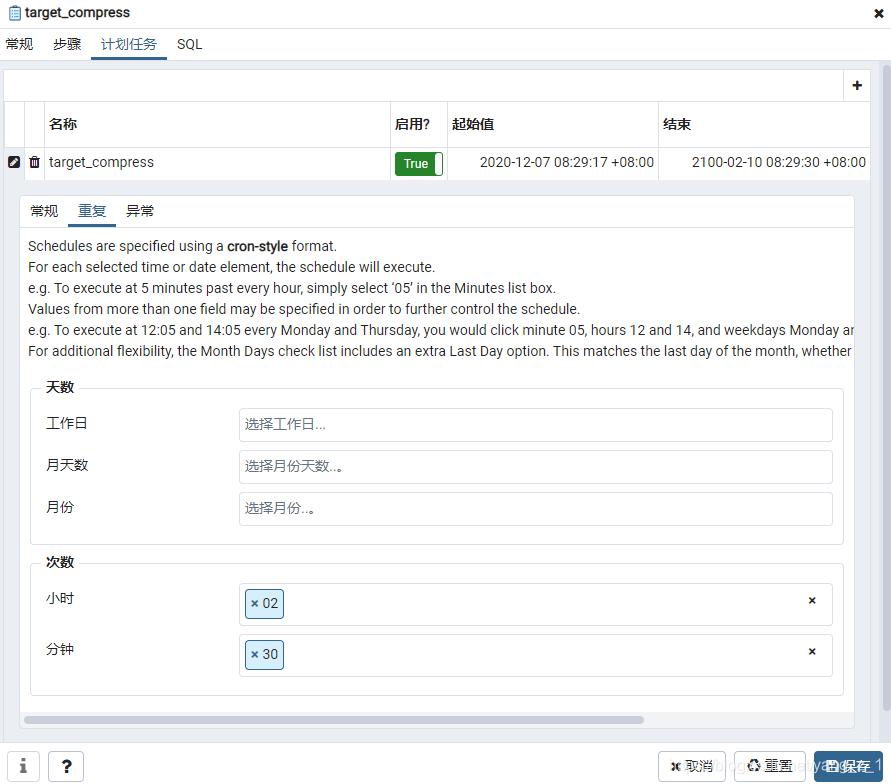Click the 重置 reset button
Screen dimensions: 891x784
click(769, 766)
